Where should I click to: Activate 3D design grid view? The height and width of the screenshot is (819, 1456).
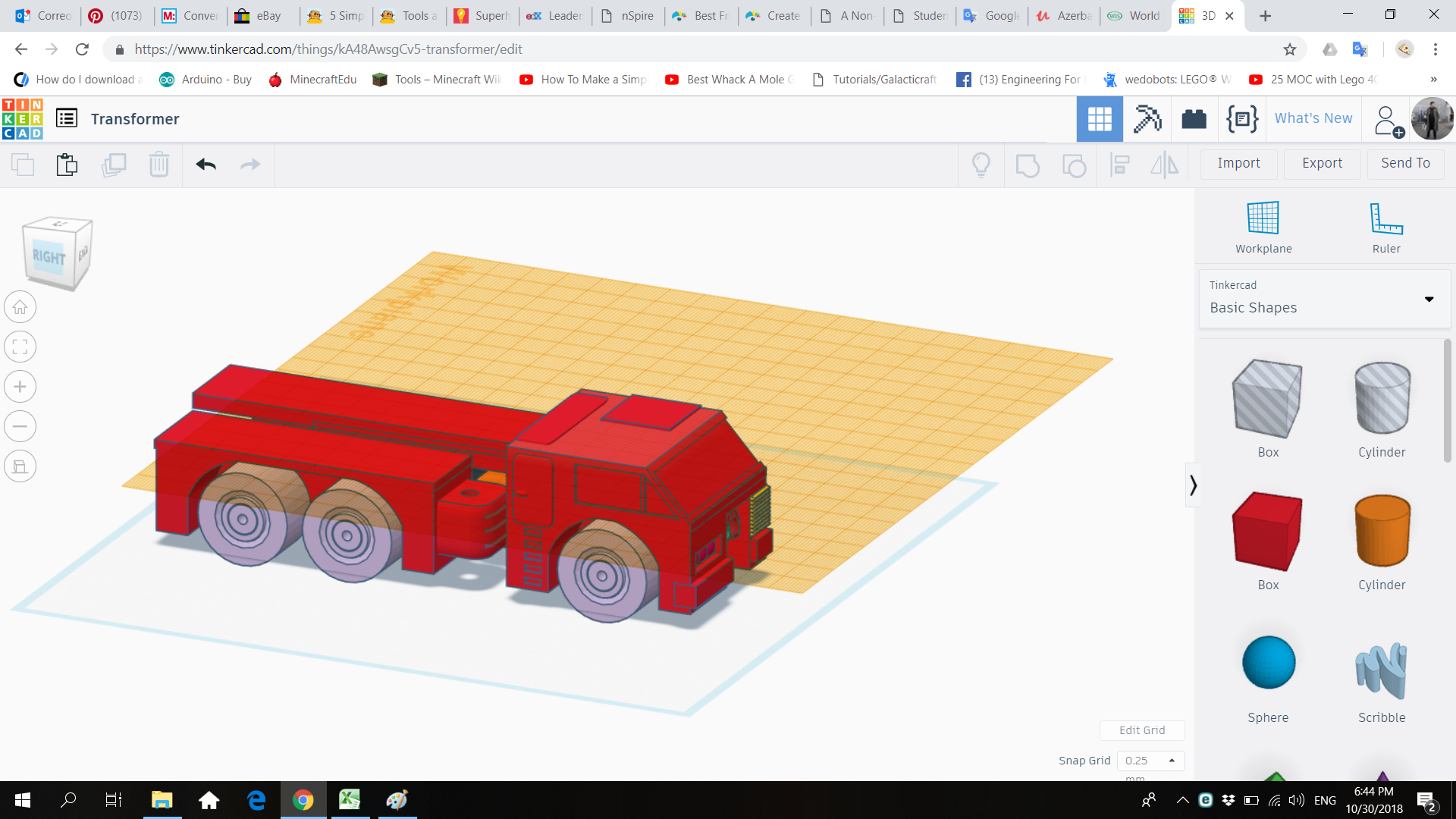tap(1099, 119)
